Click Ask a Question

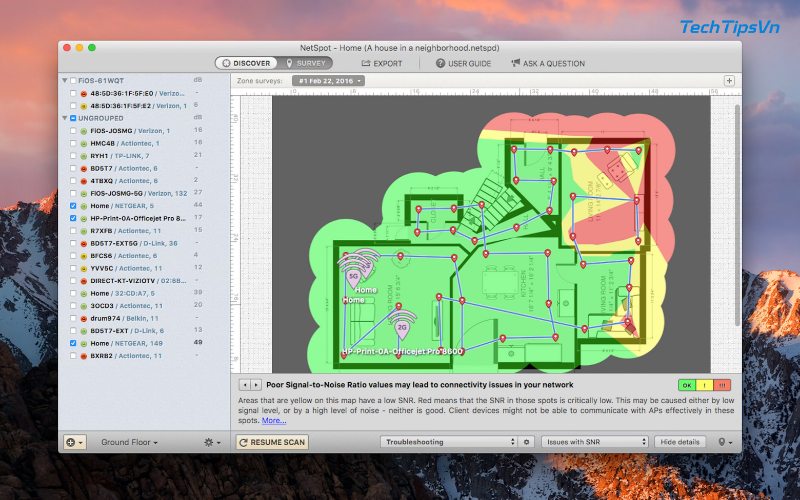[548, 63]
